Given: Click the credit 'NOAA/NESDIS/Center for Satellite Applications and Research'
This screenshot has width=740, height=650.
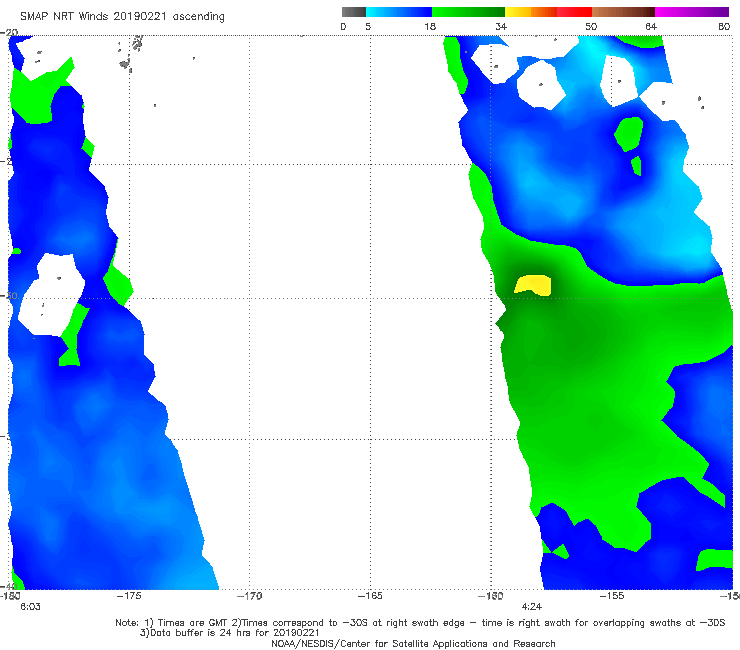Looking at the screenshot, I should coord(413,644).
